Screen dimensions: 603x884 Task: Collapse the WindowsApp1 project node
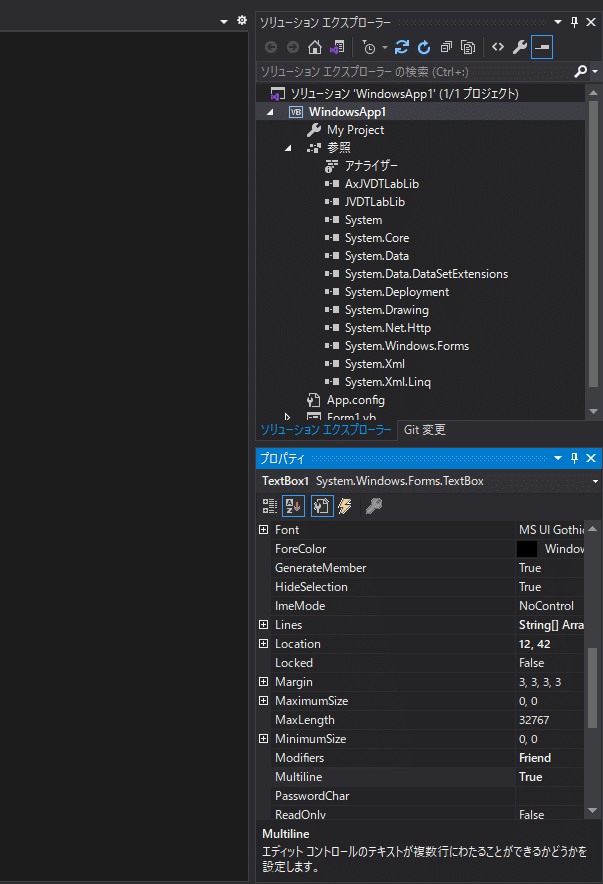coord(270,112)
